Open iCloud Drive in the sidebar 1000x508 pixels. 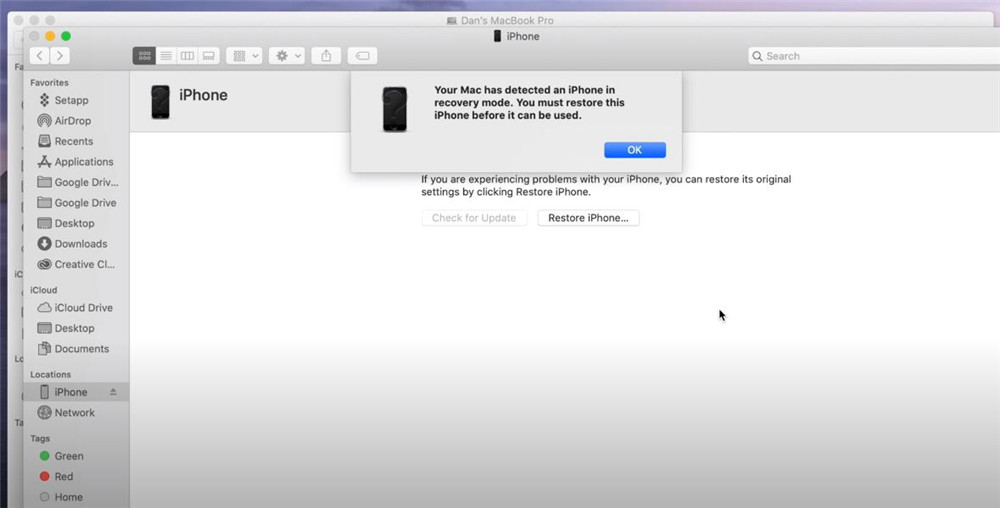[x=77, y=307]
